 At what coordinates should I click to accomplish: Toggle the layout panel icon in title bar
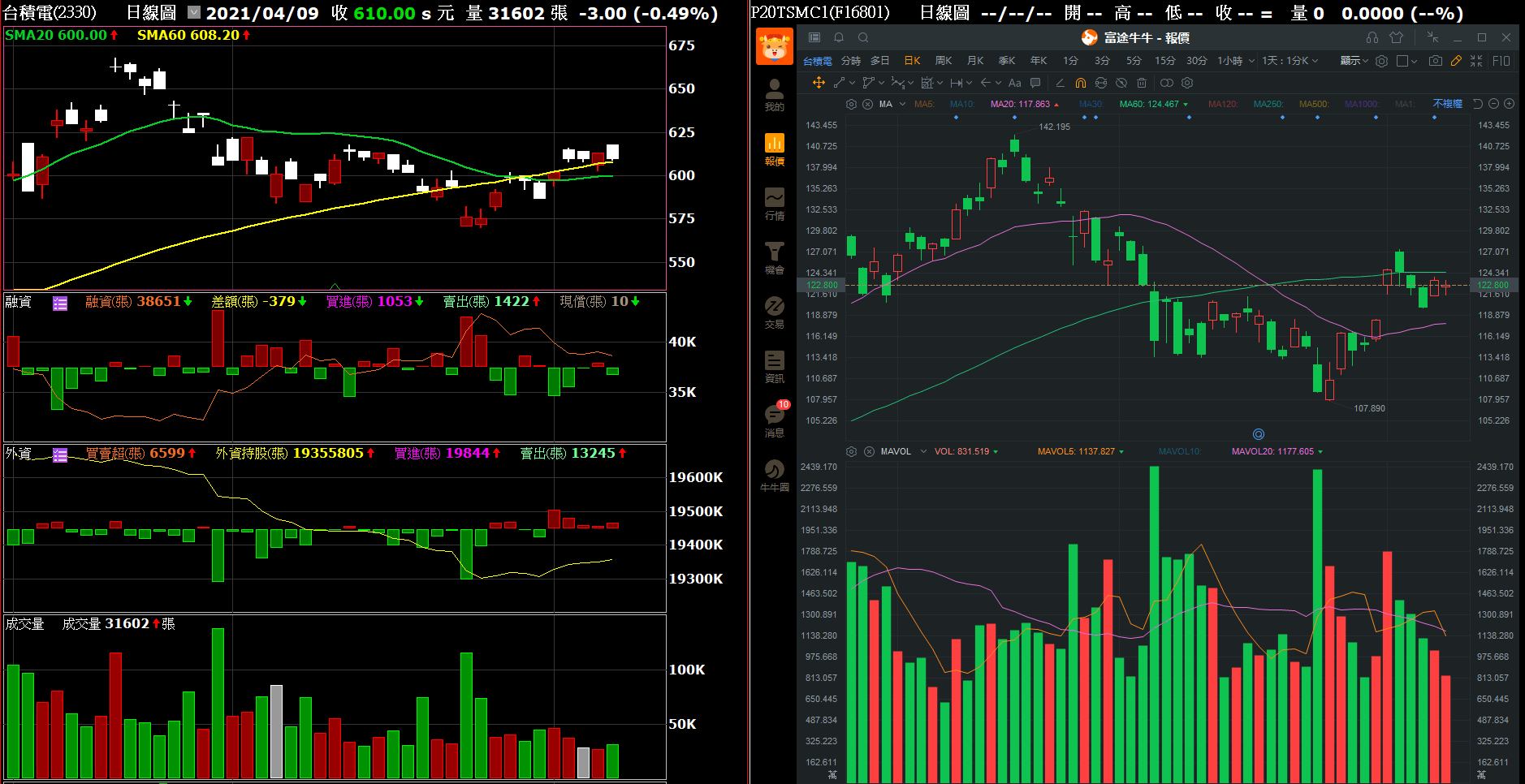point(814,37)
